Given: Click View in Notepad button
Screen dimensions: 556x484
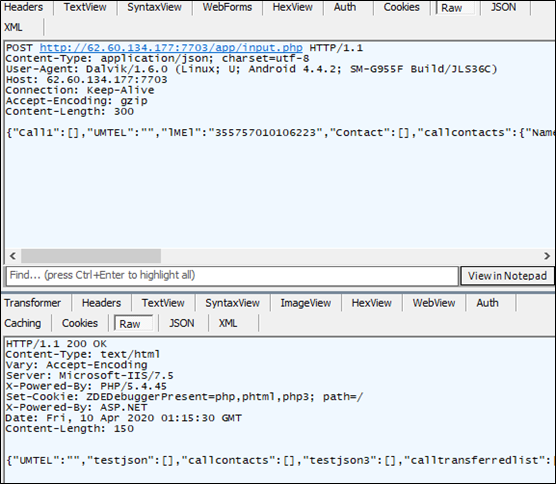Looking at the screenshot, I should [x=507, y=276].
